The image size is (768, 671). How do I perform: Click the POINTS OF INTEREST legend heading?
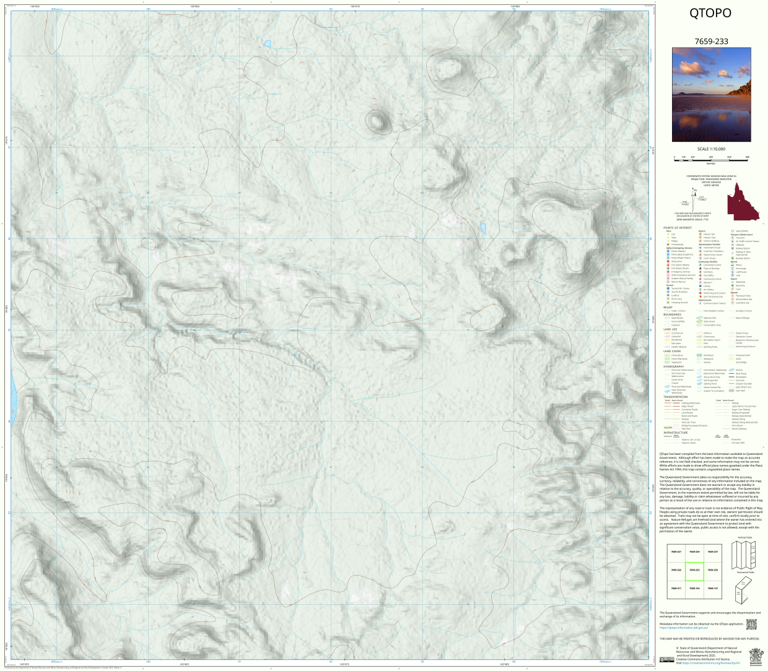pos(677,228)
